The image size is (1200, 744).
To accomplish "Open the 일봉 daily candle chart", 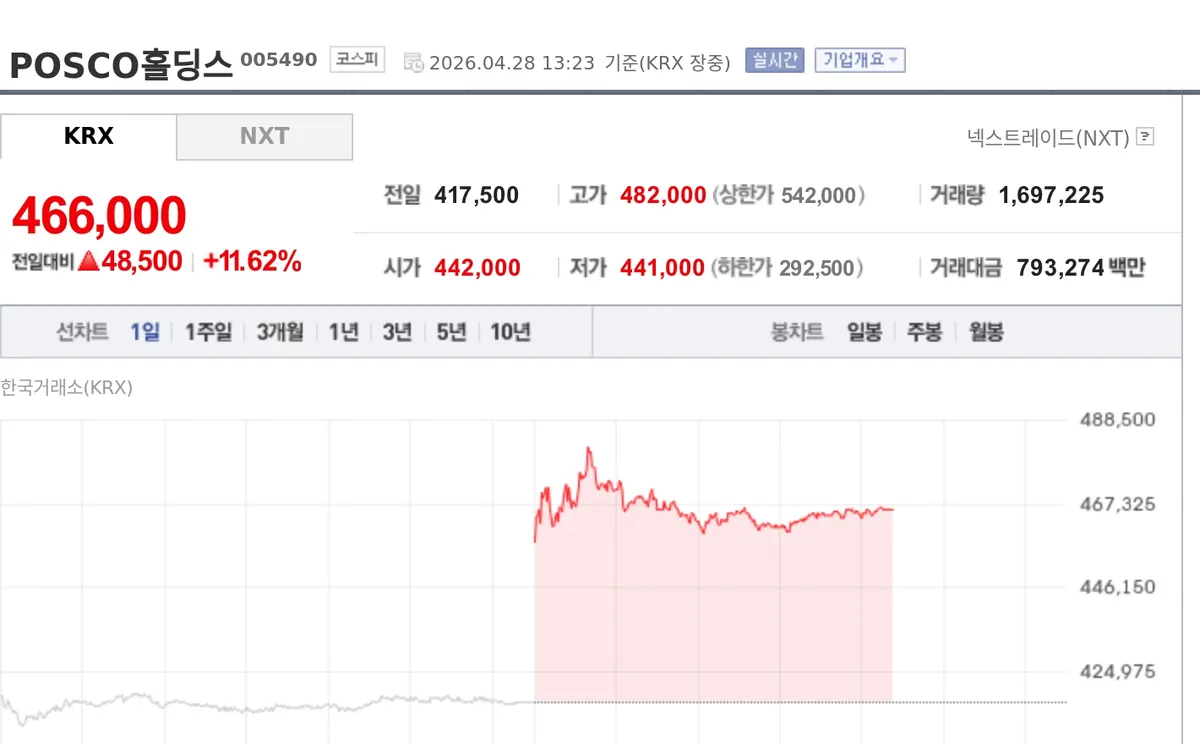I will [x=864, y=332].
